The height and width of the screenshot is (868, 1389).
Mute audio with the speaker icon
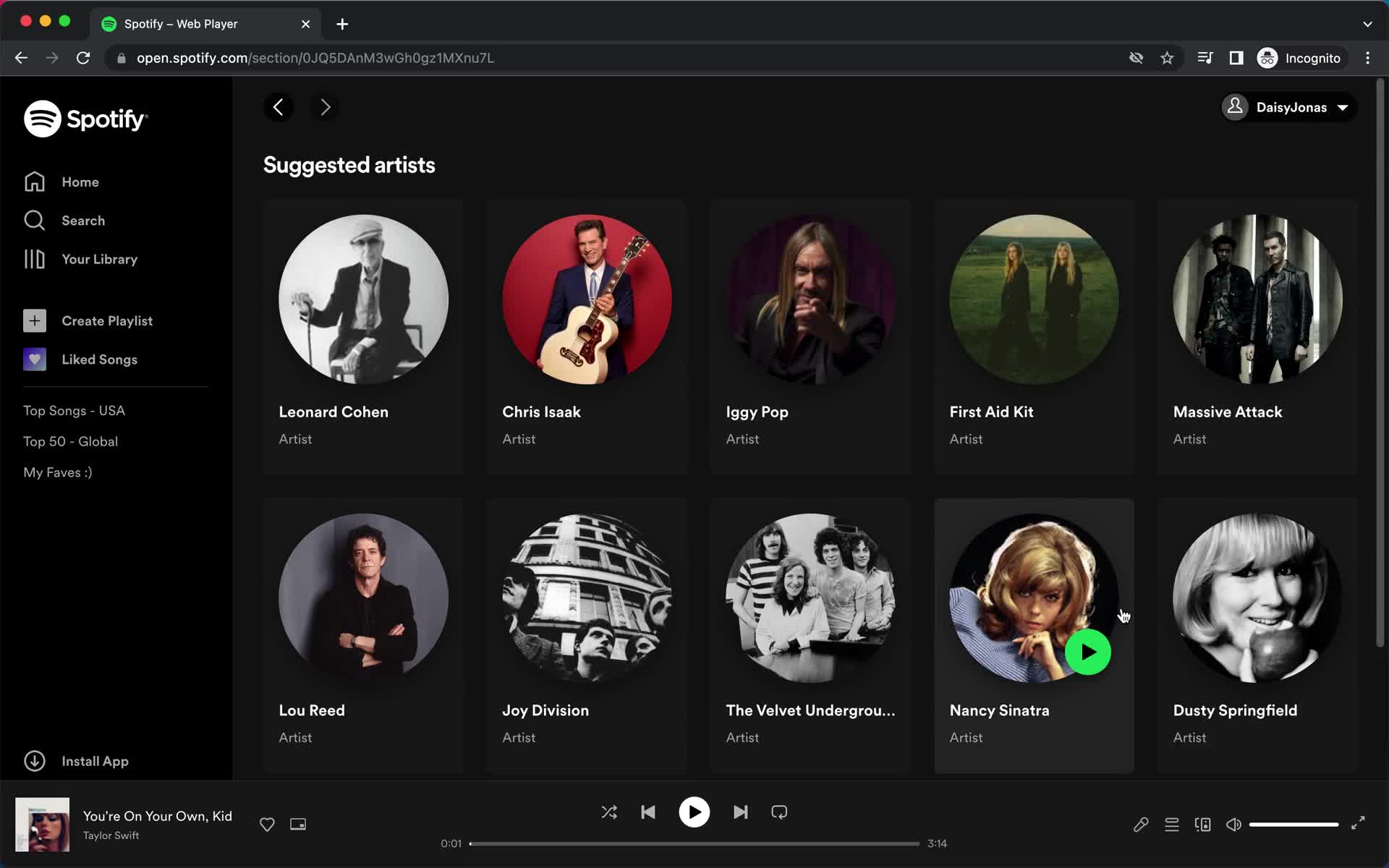click(x=1233, y=824)
